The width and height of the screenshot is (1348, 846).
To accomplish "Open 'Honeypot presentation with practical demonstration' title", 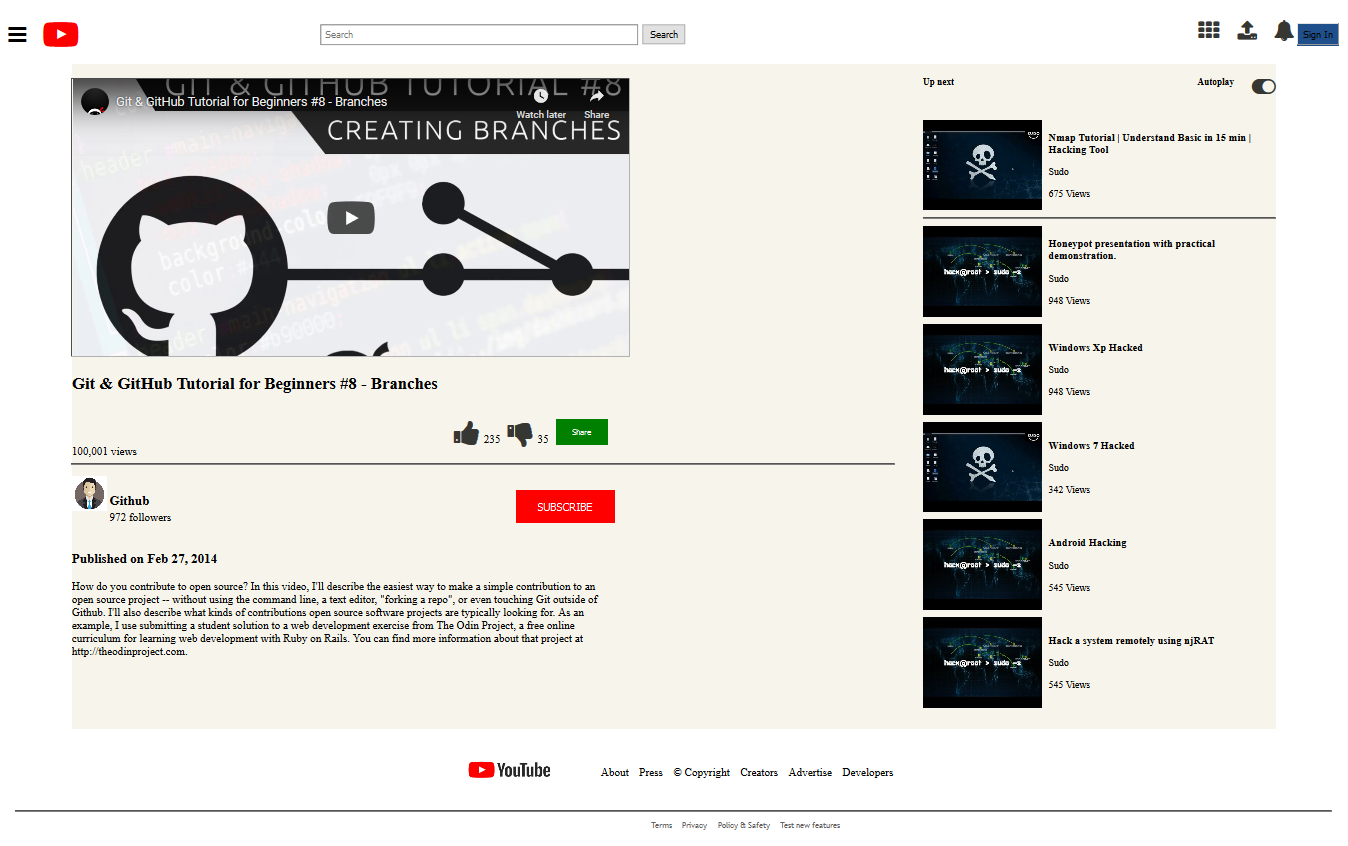I will (1132, 249).
